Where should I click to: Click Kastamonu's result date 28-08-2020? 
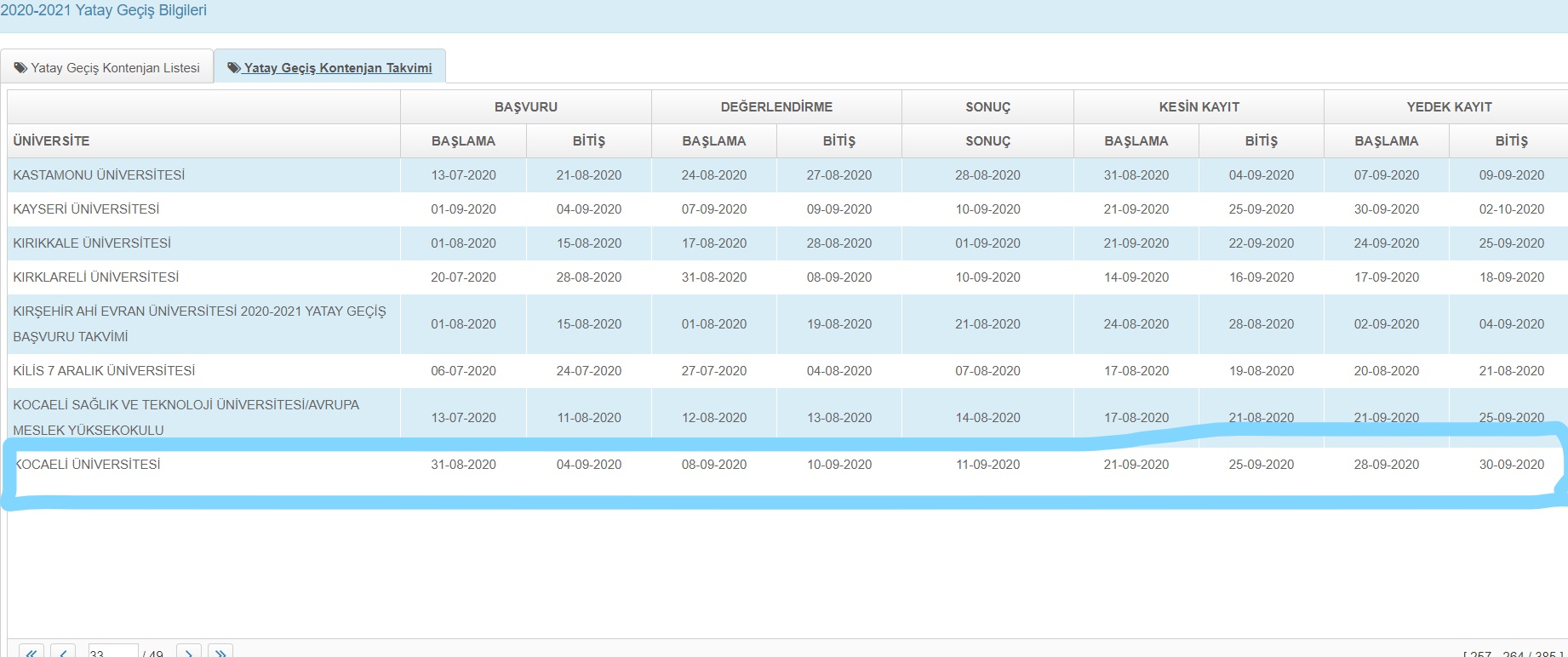[987, 174]
